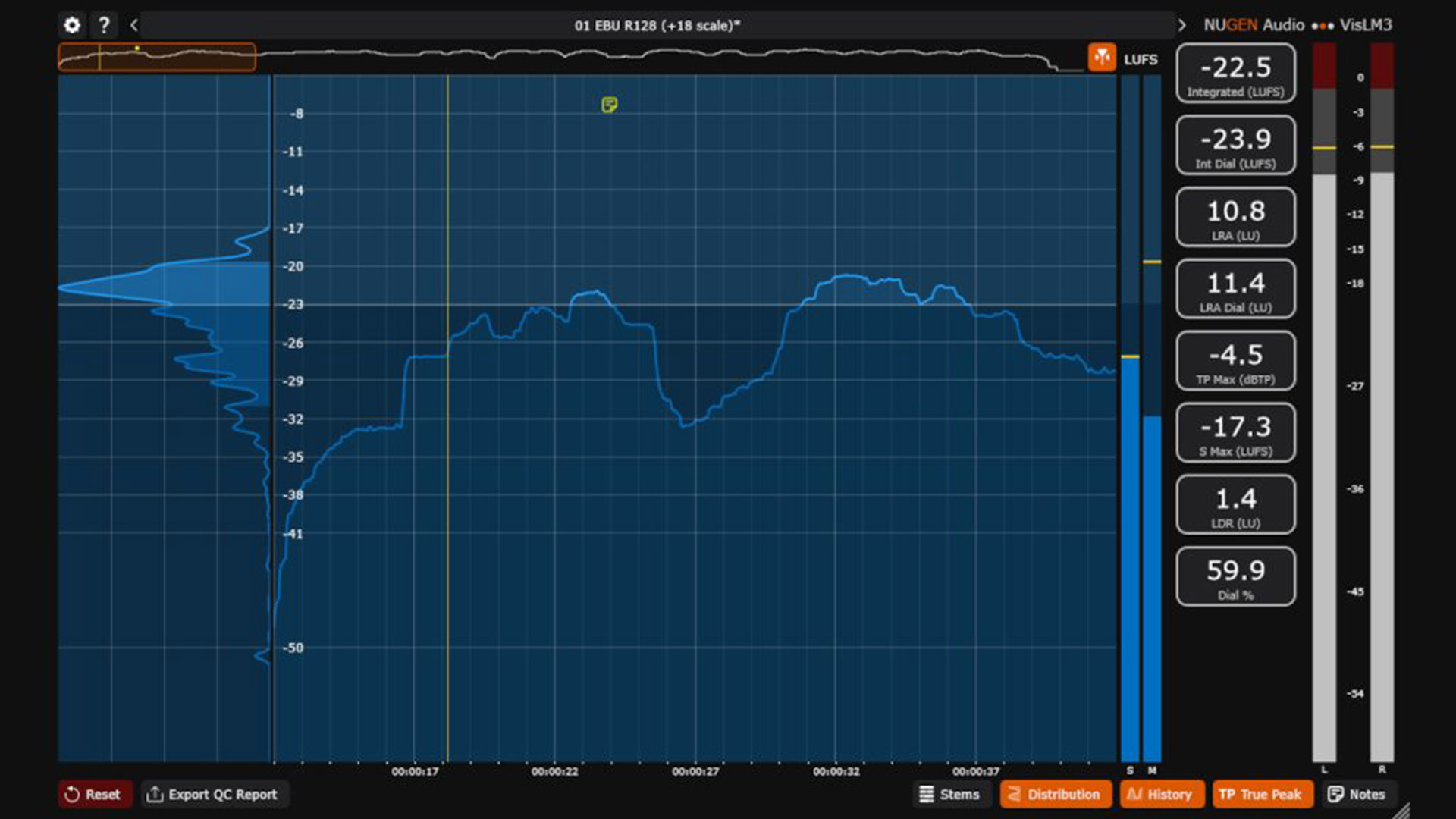Image resolution: width=1456 pixels, height=819 pixels.
Task: Toggle the Distribution view
Action: pos(1055,794)
